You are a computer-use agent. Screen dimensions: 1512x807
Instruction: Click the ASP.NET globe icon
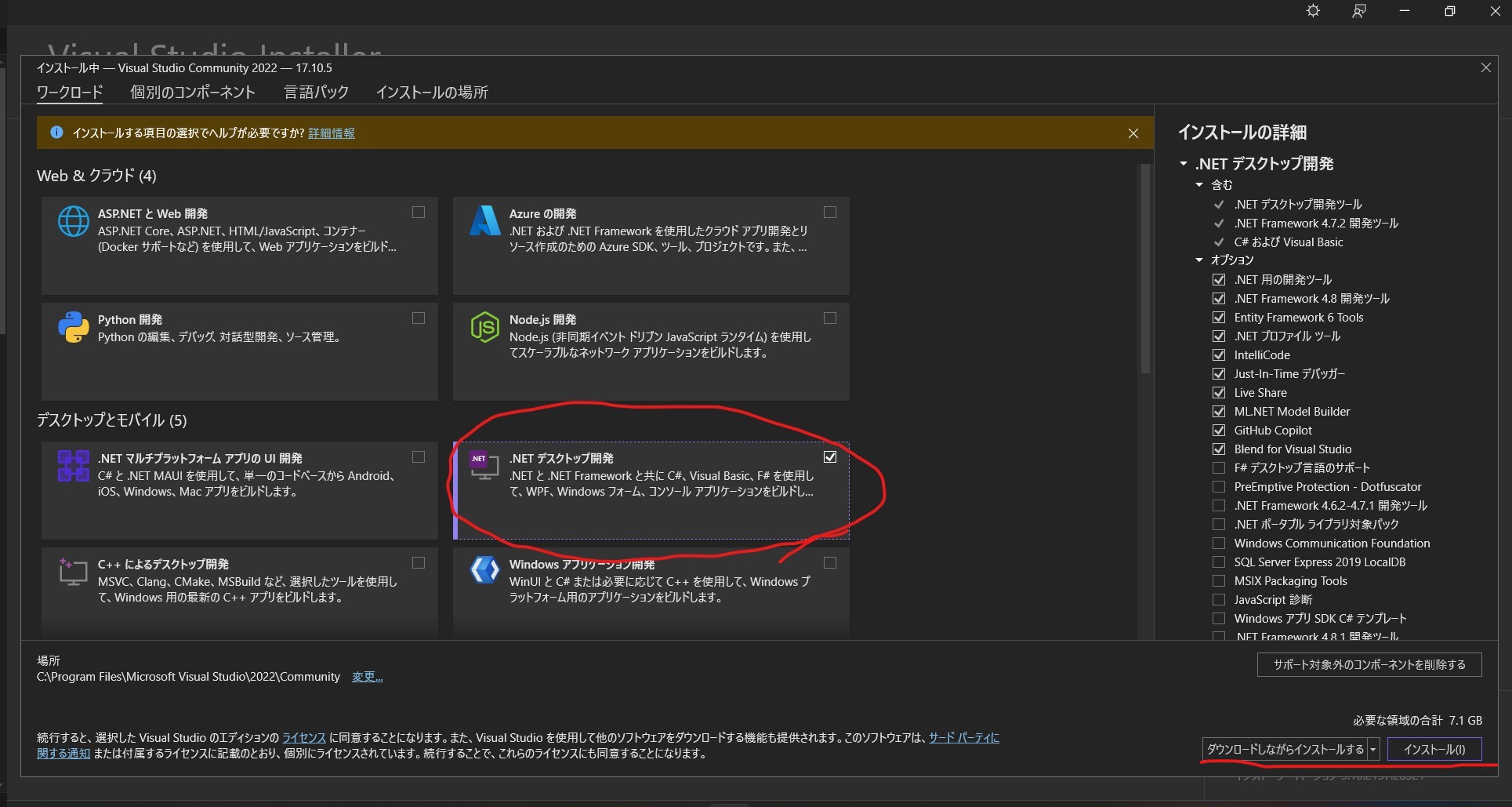74,221
